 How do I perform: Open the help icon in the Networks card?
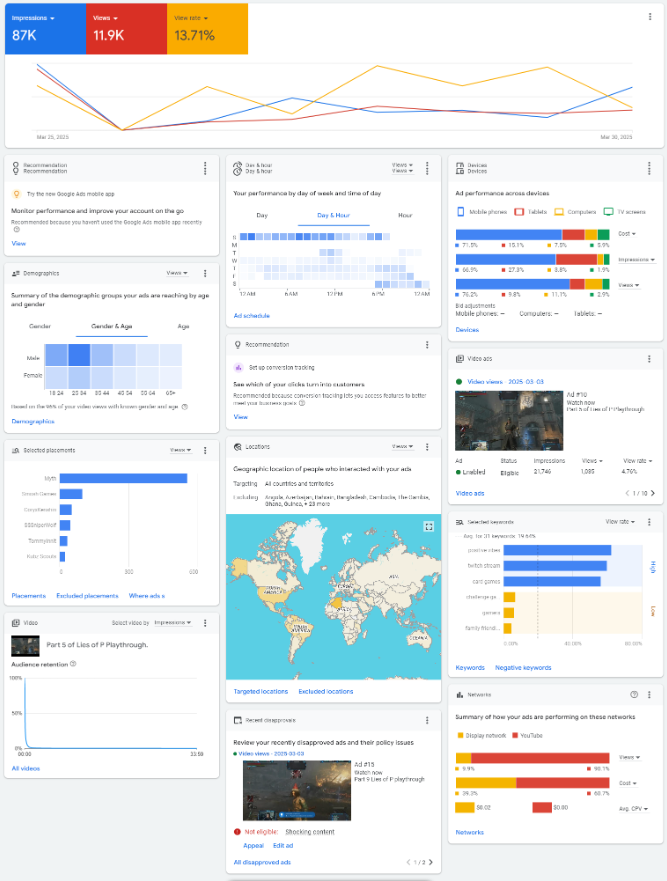[x=634, y=694]
